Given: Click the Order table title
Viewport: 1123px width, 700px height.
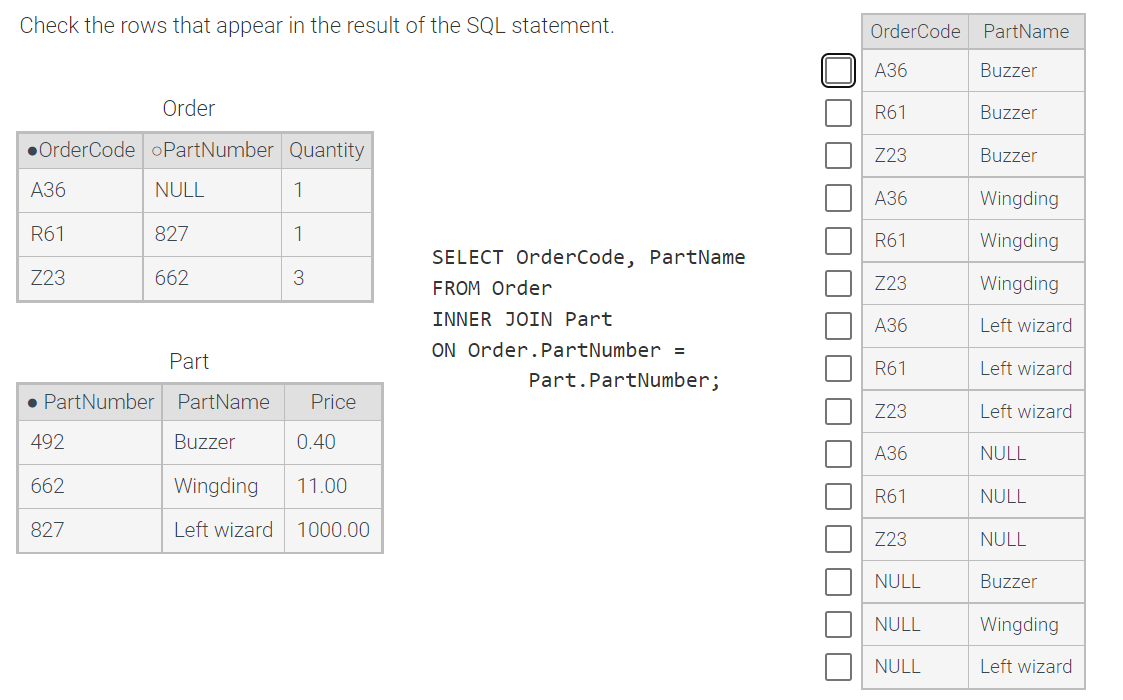Looking at the screenshot, I should click(x=188, y=108).
